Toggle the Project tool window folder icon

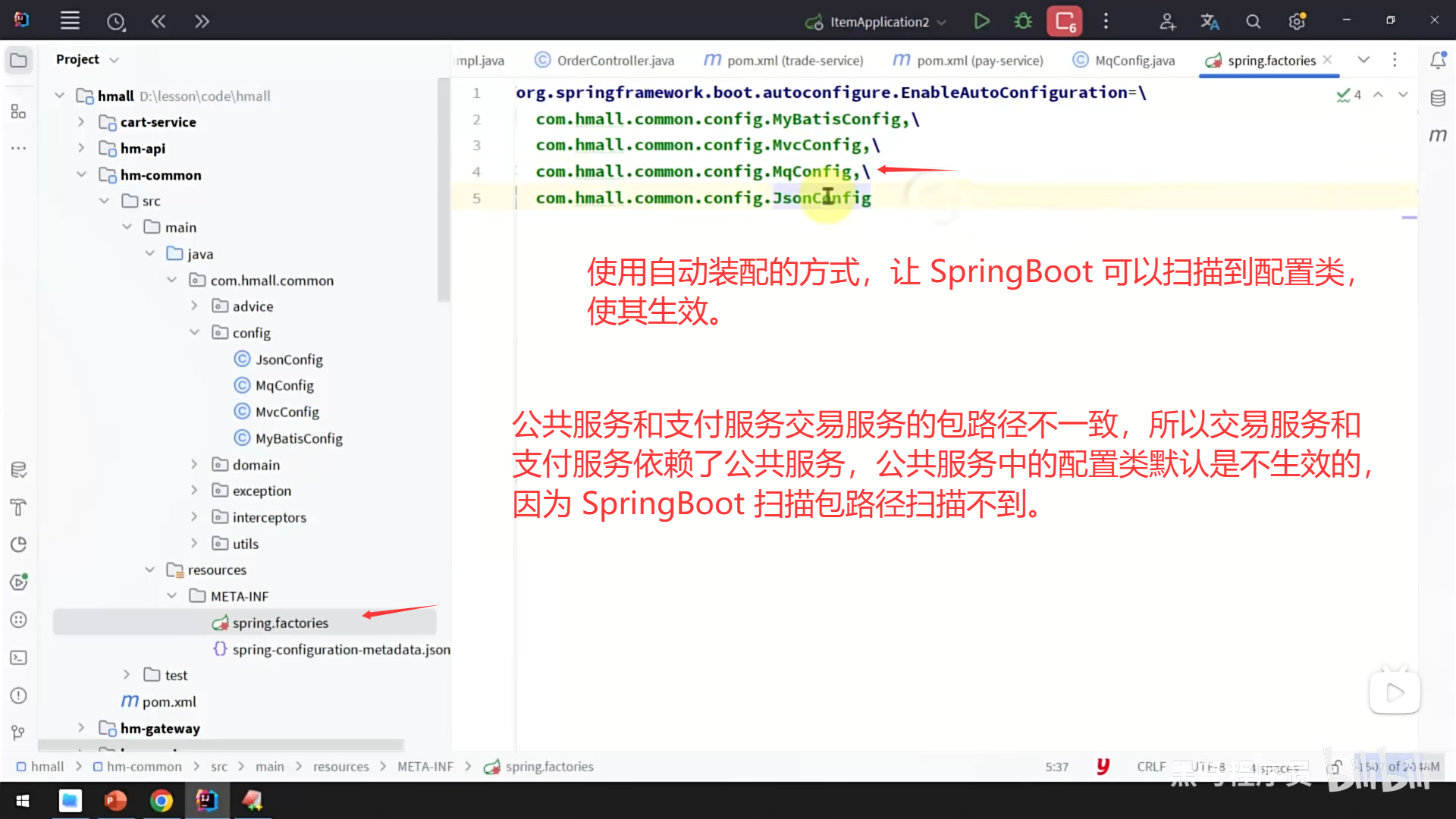coord(19,60)
